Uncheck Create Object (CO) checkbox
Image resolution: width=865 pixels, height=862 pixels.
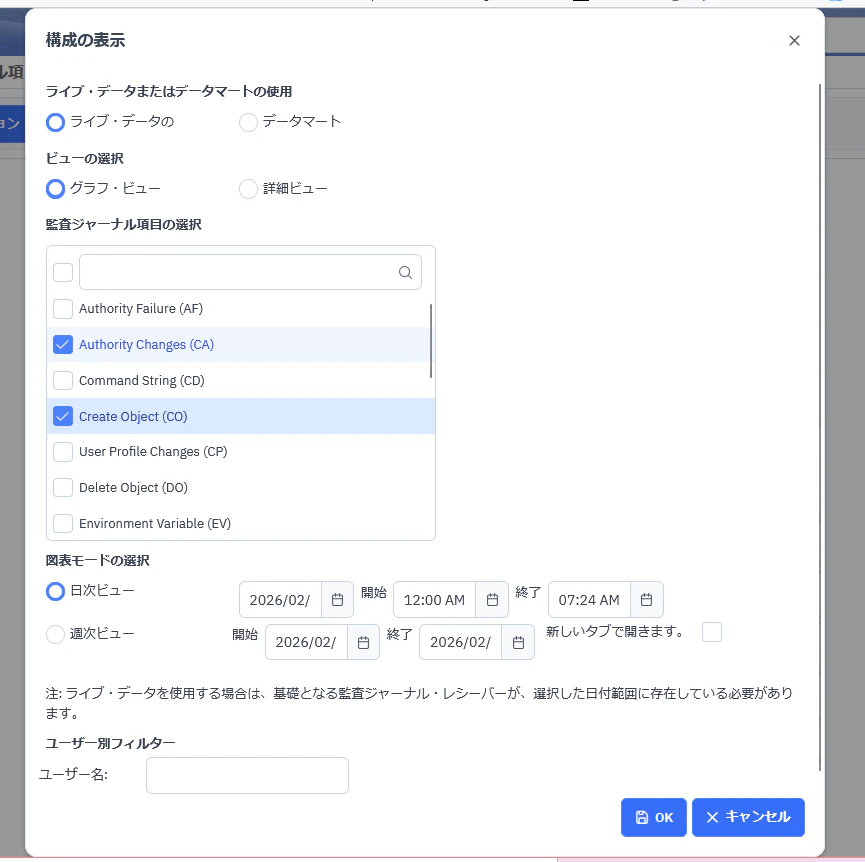[63, 416]
